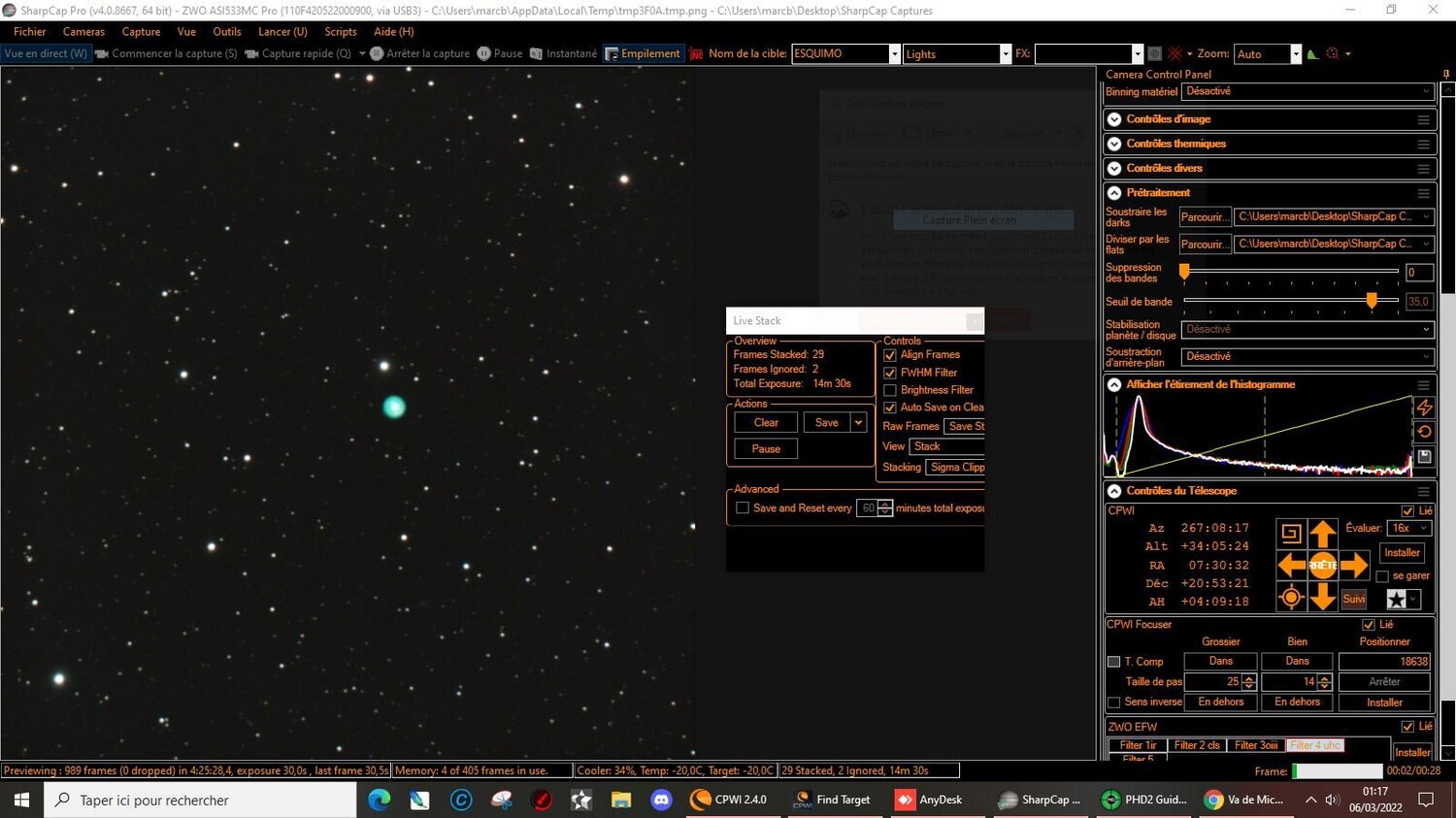
Task: Open the Binning matériel dropdown
Action: click(1307, 91)
